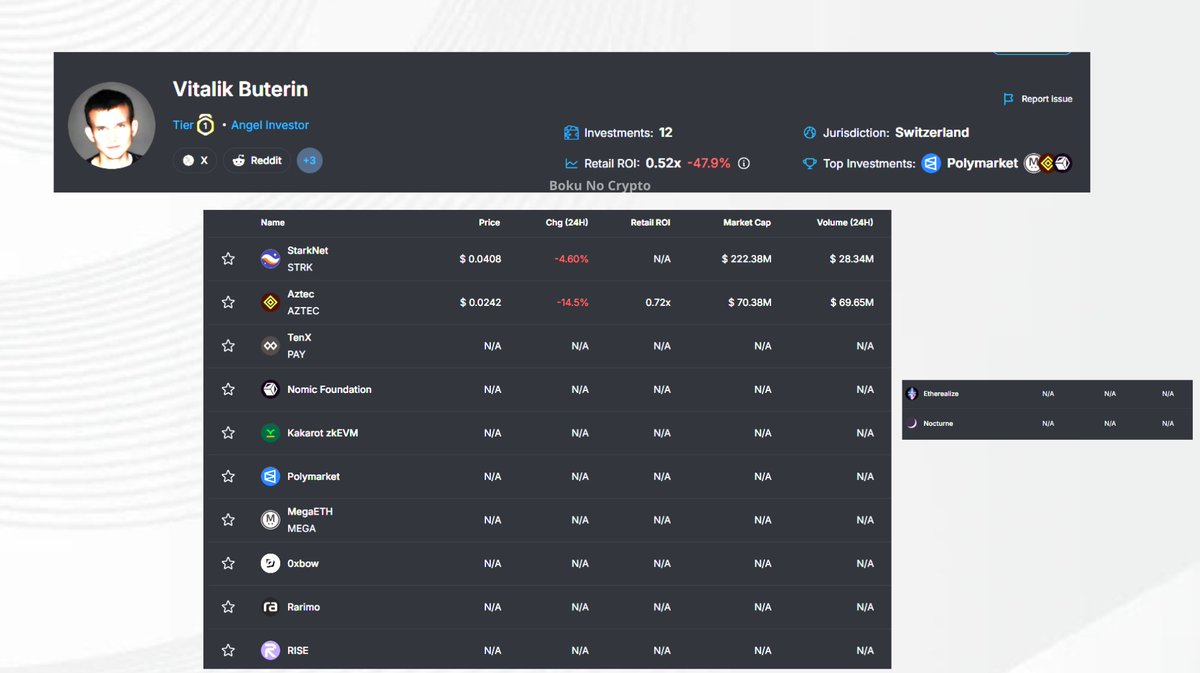Viewport: 1200px width, 673px height.
Task: Click Aztec 24H change -14.5%
Action: pyautogui.click(x=572, y=302)
